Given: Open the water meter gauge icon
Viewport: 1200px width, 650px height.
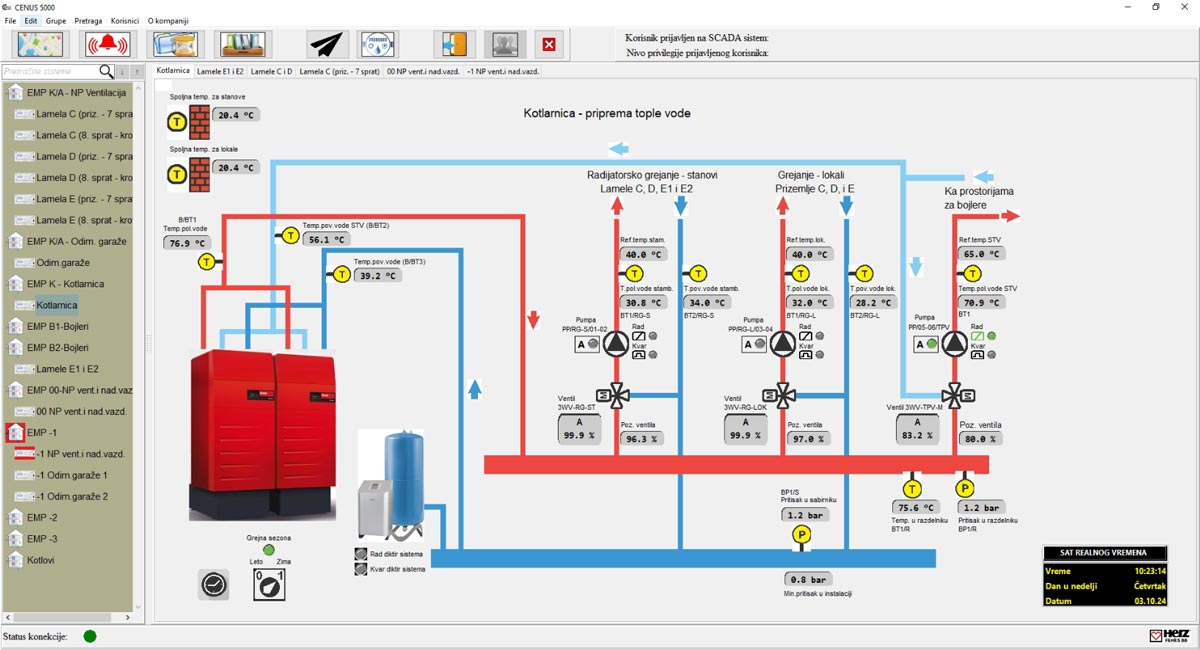Looking at the screenshot, I should click(377, 44).
